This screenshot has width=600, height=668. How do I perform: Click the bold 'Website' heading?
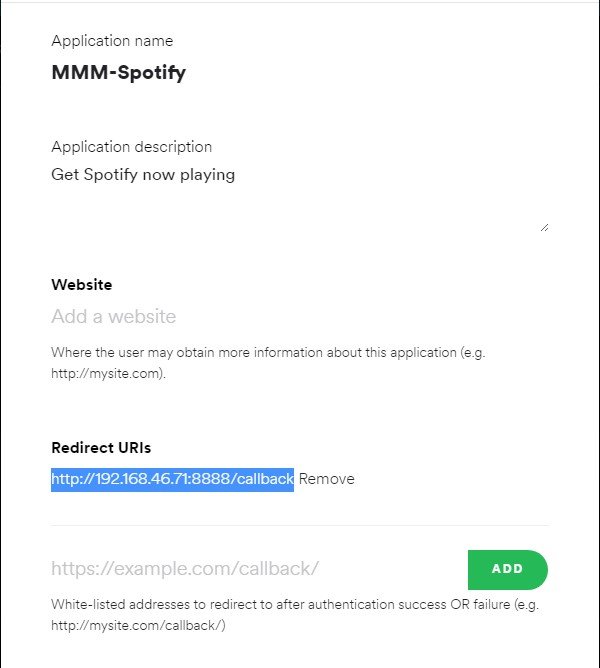(82, 285)
